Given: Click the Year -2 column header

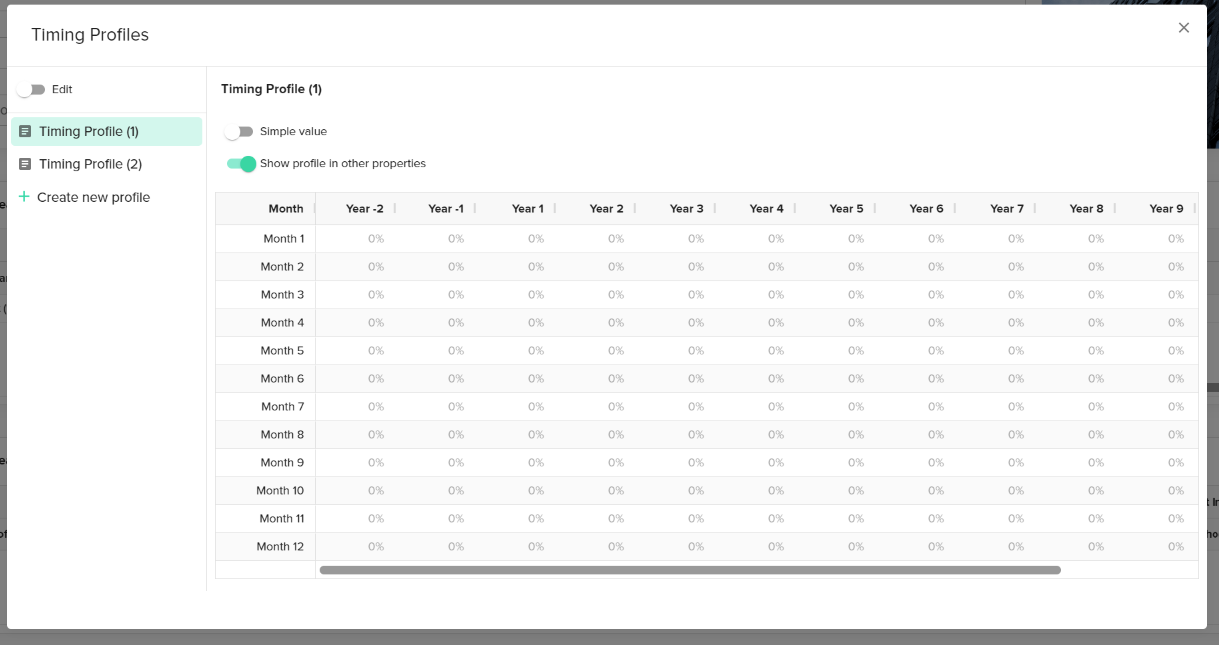Looking at the screenshot, I should pos(364,209).
